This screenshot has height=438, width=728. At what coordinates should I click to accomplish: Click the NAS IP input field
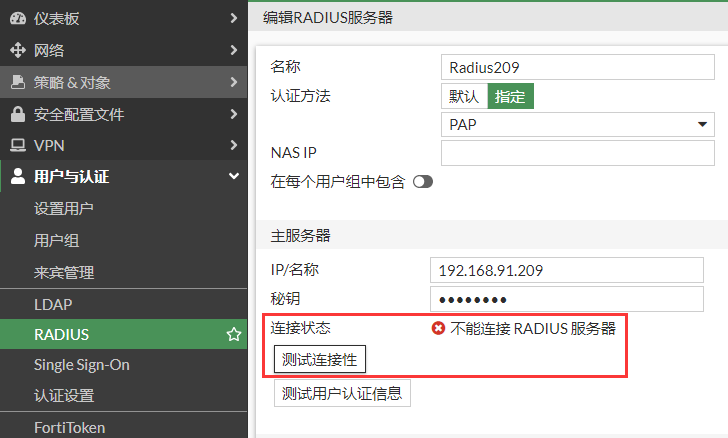577,153
